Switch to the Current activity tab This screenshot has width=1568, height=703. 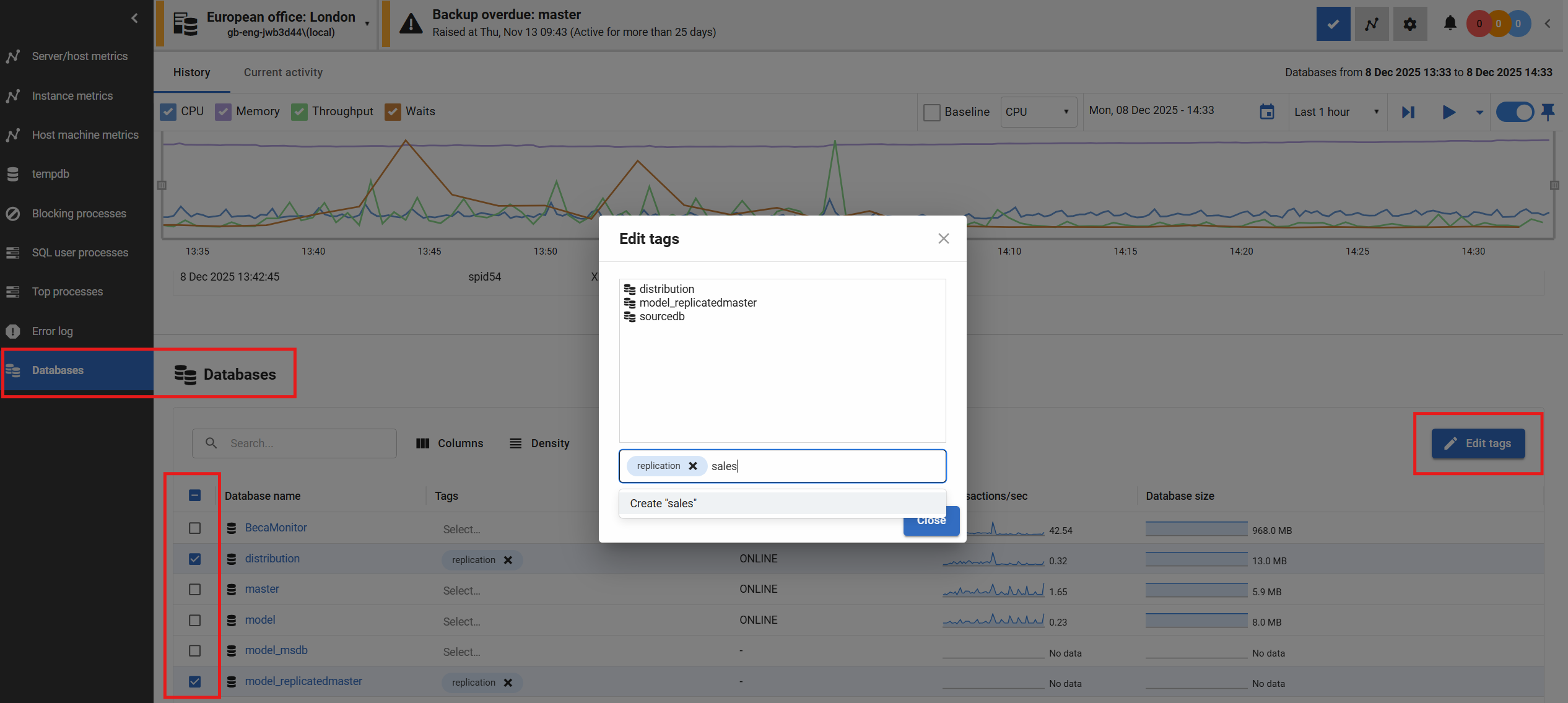tap(283, 72)
